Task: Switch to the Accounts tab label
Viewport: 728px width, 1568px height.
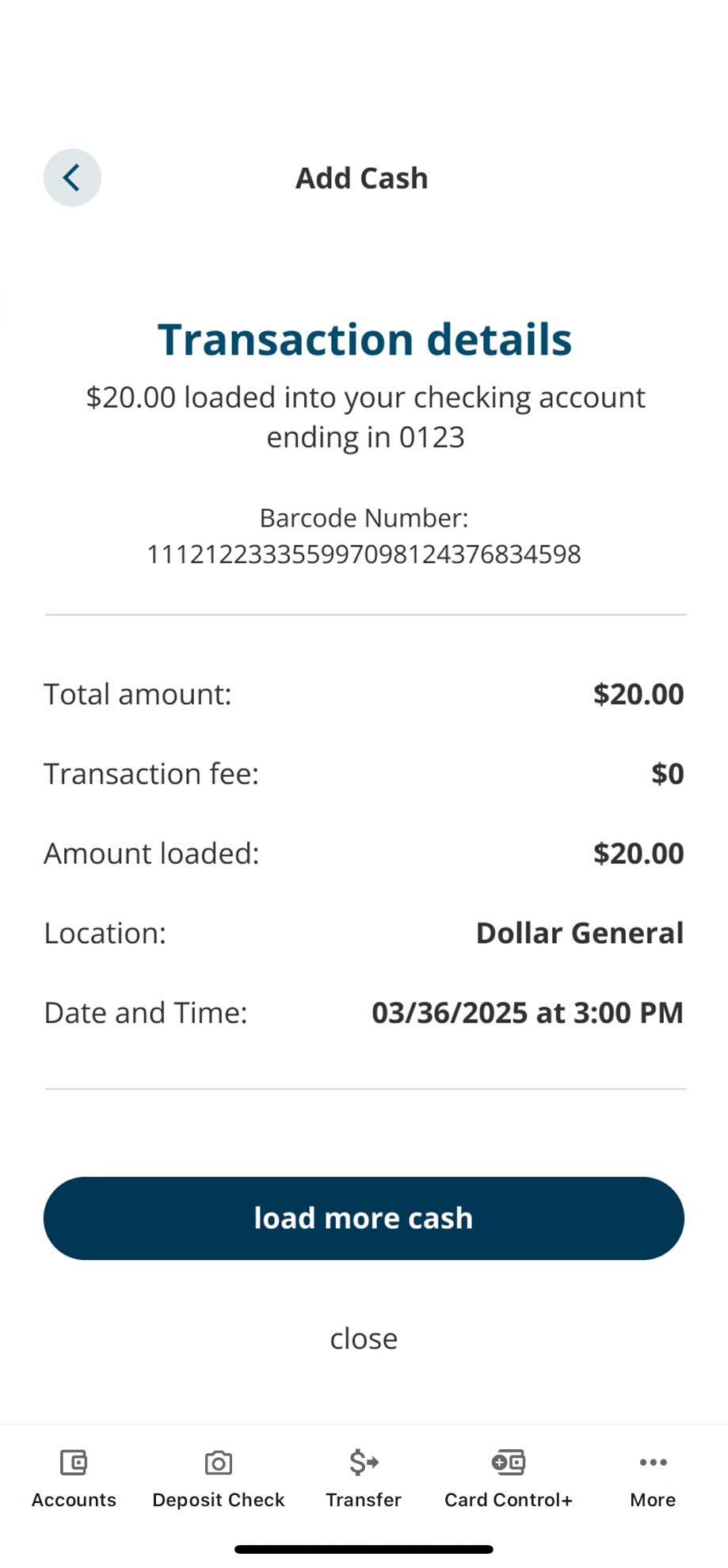Action: pyautogui.click(x=74, y=1500)
